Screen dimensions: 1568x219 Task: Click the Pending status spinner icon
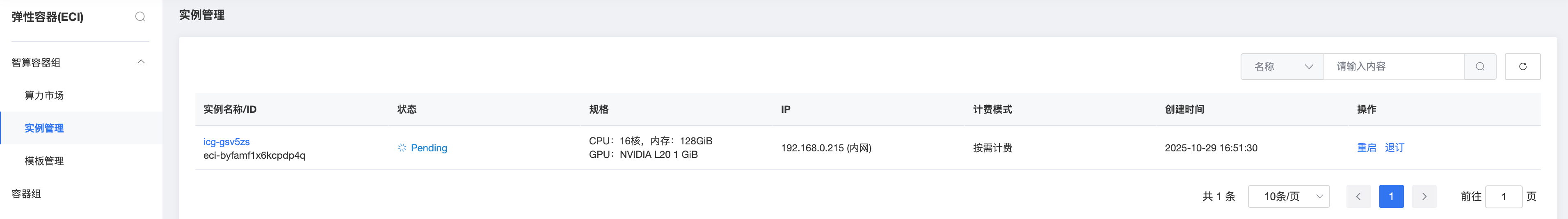click(x=402, y=148)
